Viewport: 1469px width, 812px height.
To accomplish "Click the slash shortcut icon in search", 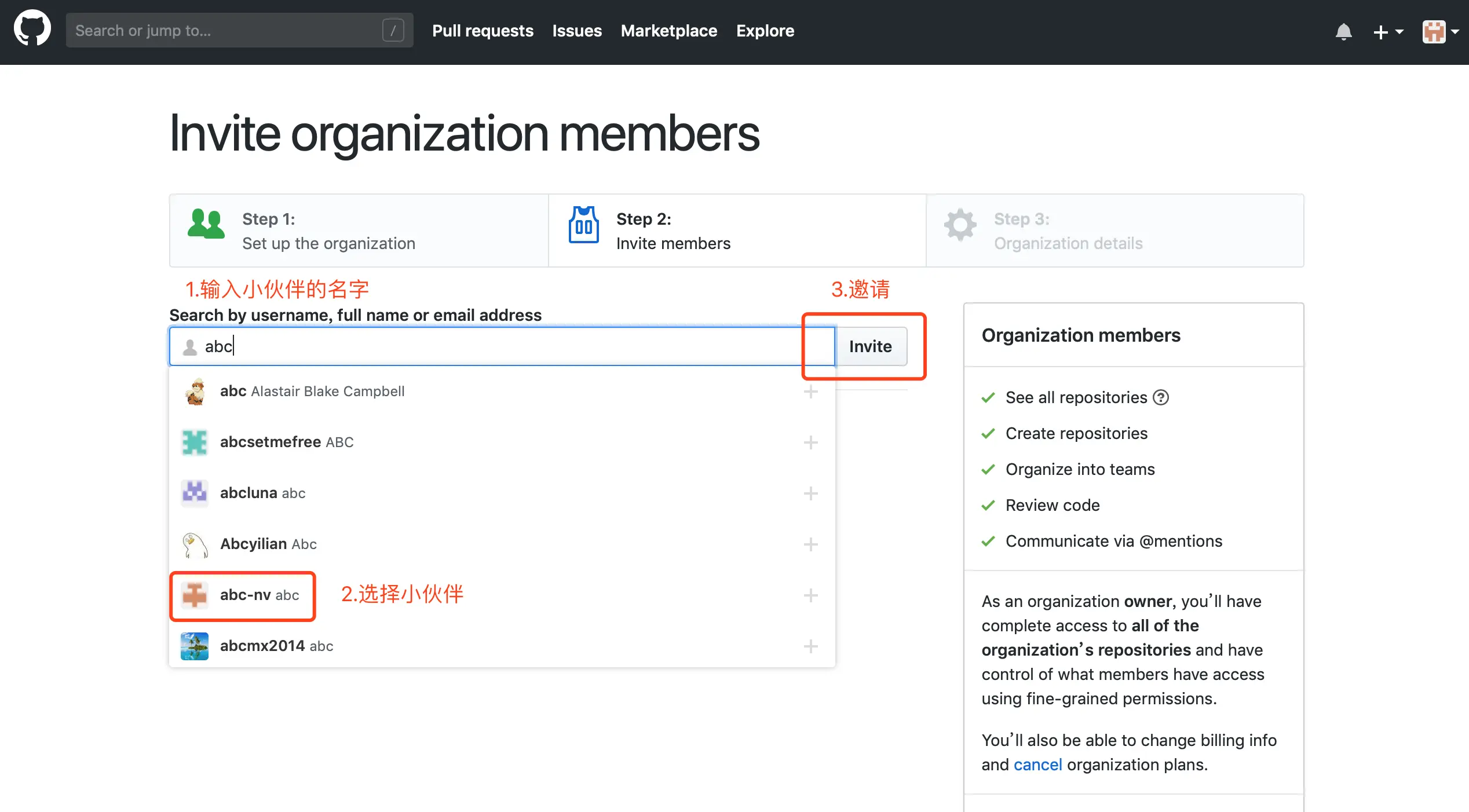I will click(x=393, y=30).
